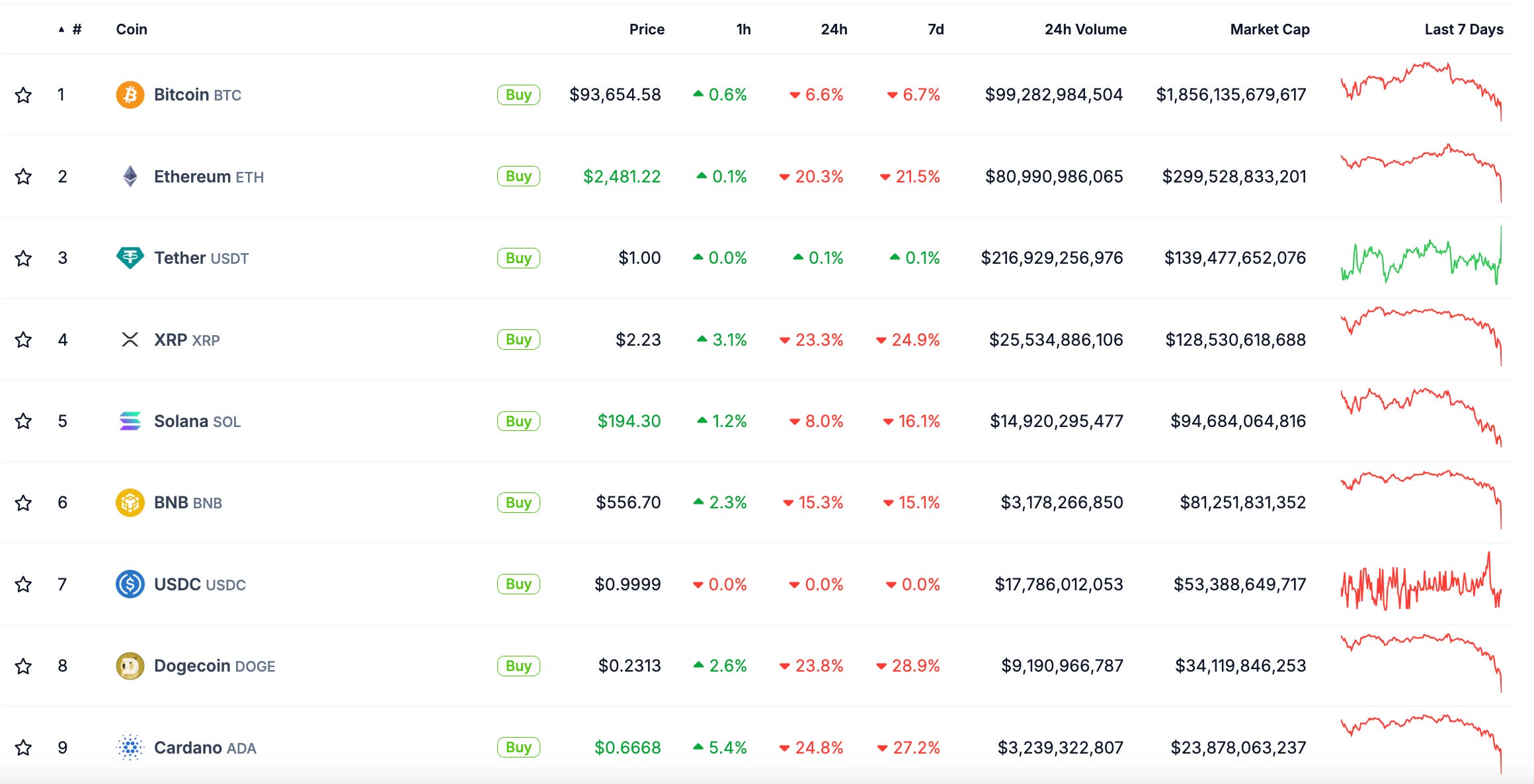The height and width of the screenshot is (784, 1534).
Task: Open the USDC coin name link
Action: 200,584
